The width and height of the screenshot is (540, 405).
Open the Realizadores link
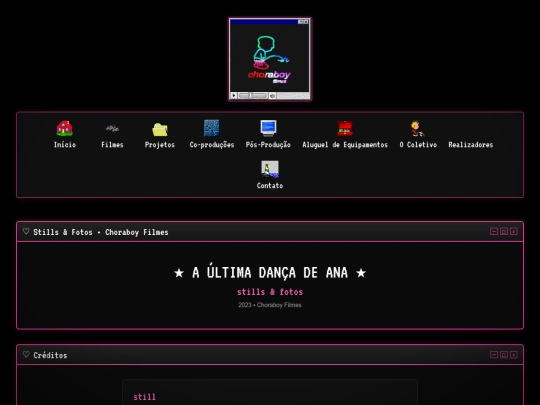470,145
